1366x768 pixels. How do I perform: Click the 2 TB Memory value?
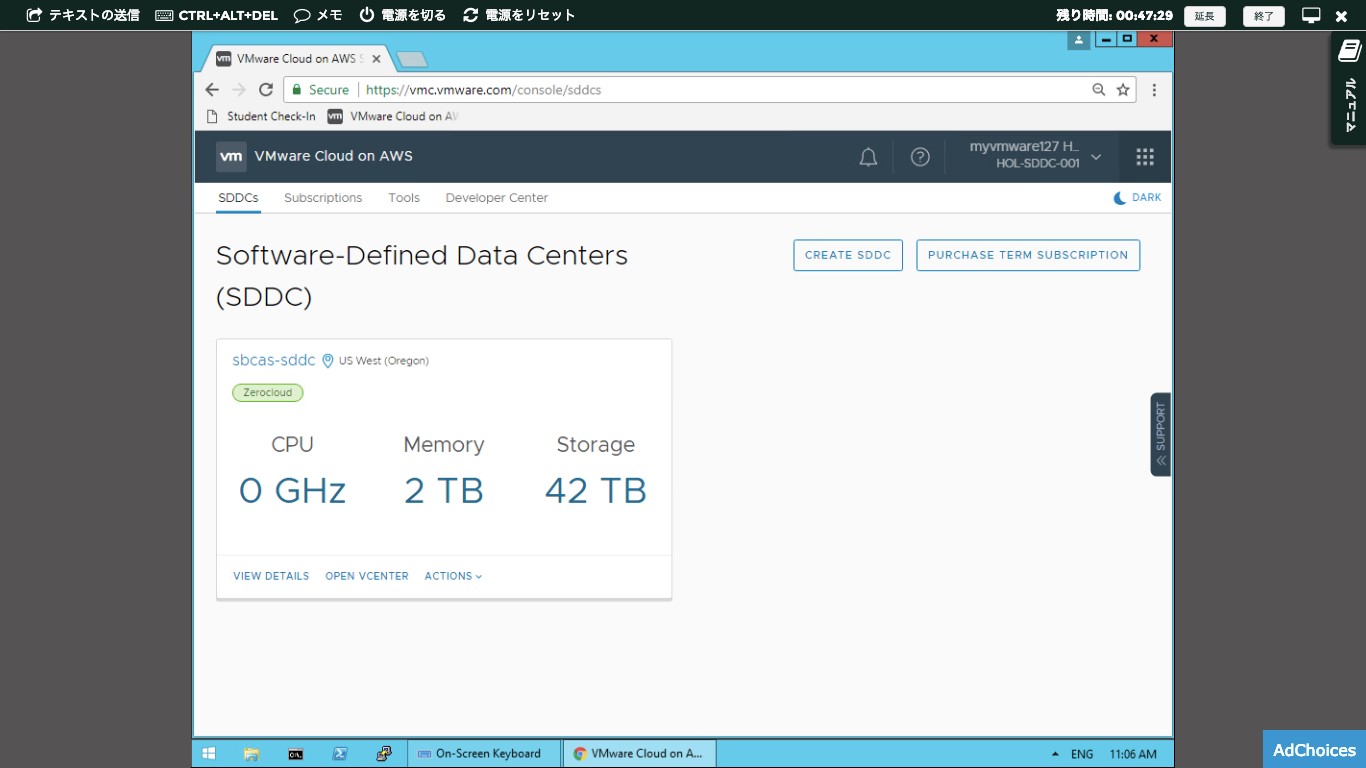click(x=444, y=491)
